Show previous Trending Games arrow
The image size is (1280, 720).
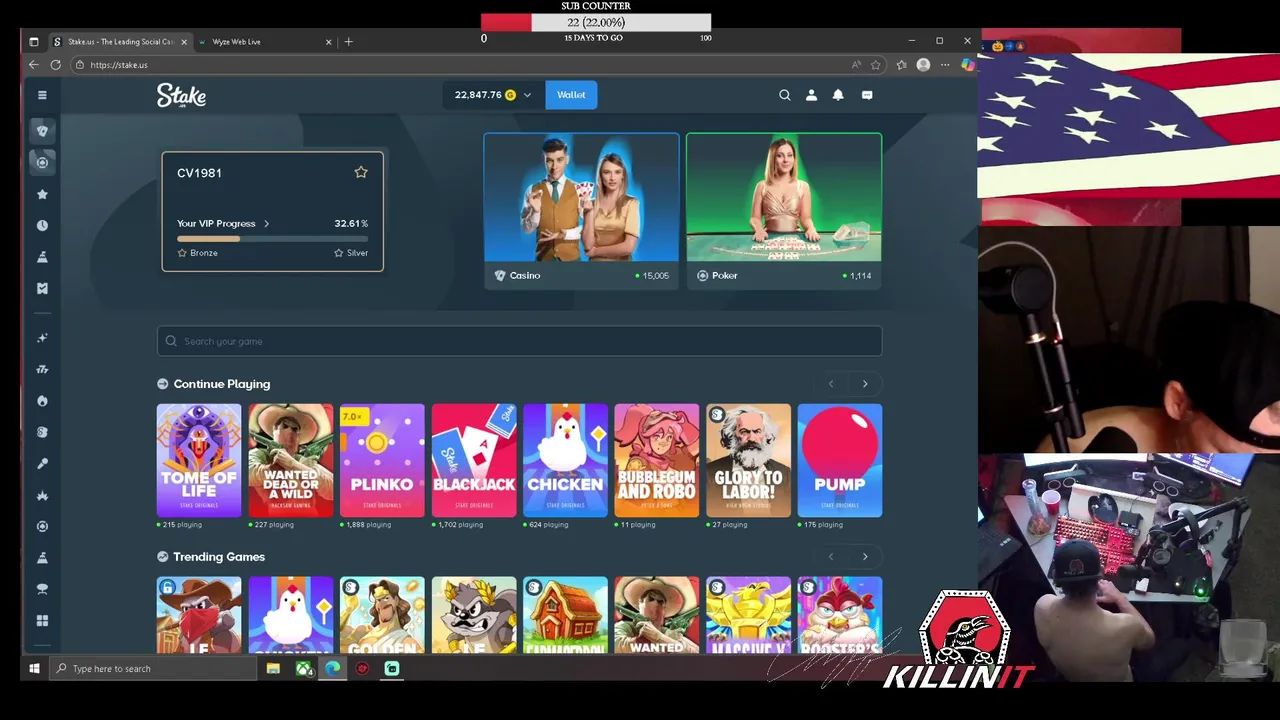[831, 557]
